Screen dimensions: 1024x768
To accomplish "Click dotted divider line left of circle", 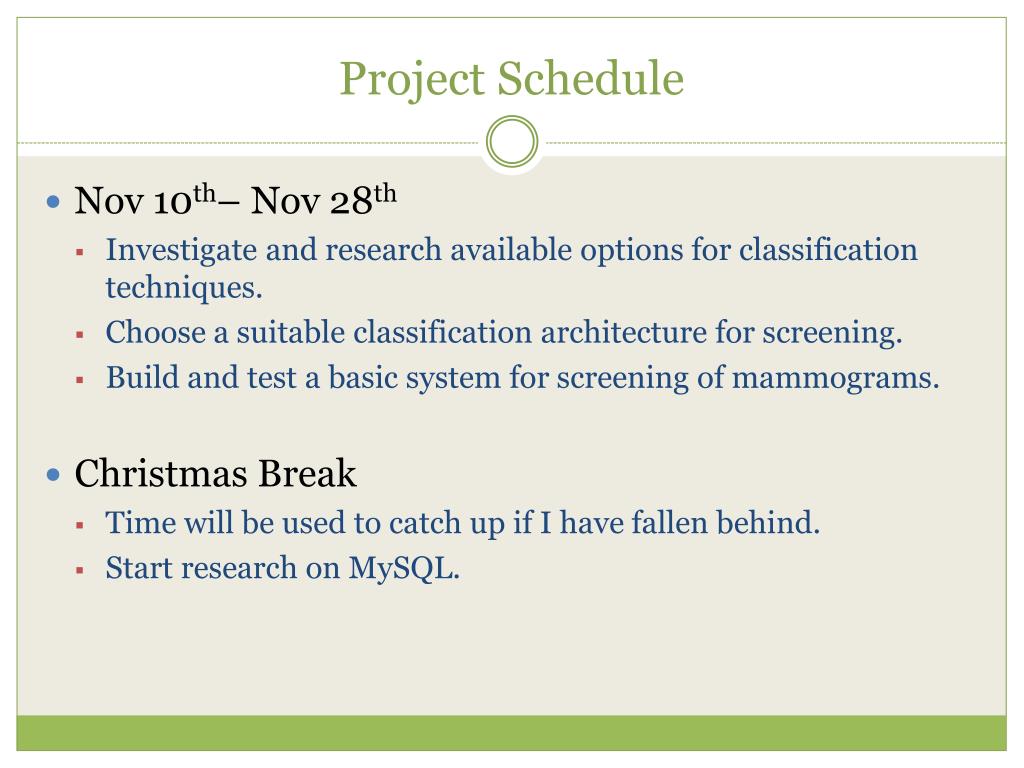I will (x=250, y=142).
